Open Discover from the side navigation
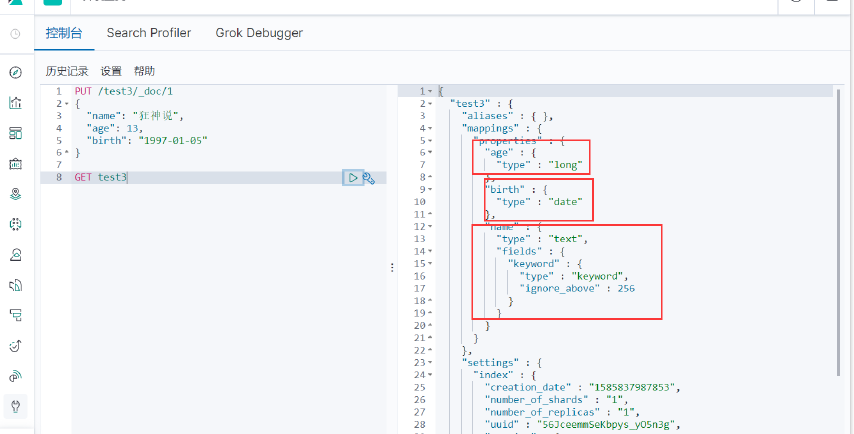The image size is (854, 434). (15, 72)
